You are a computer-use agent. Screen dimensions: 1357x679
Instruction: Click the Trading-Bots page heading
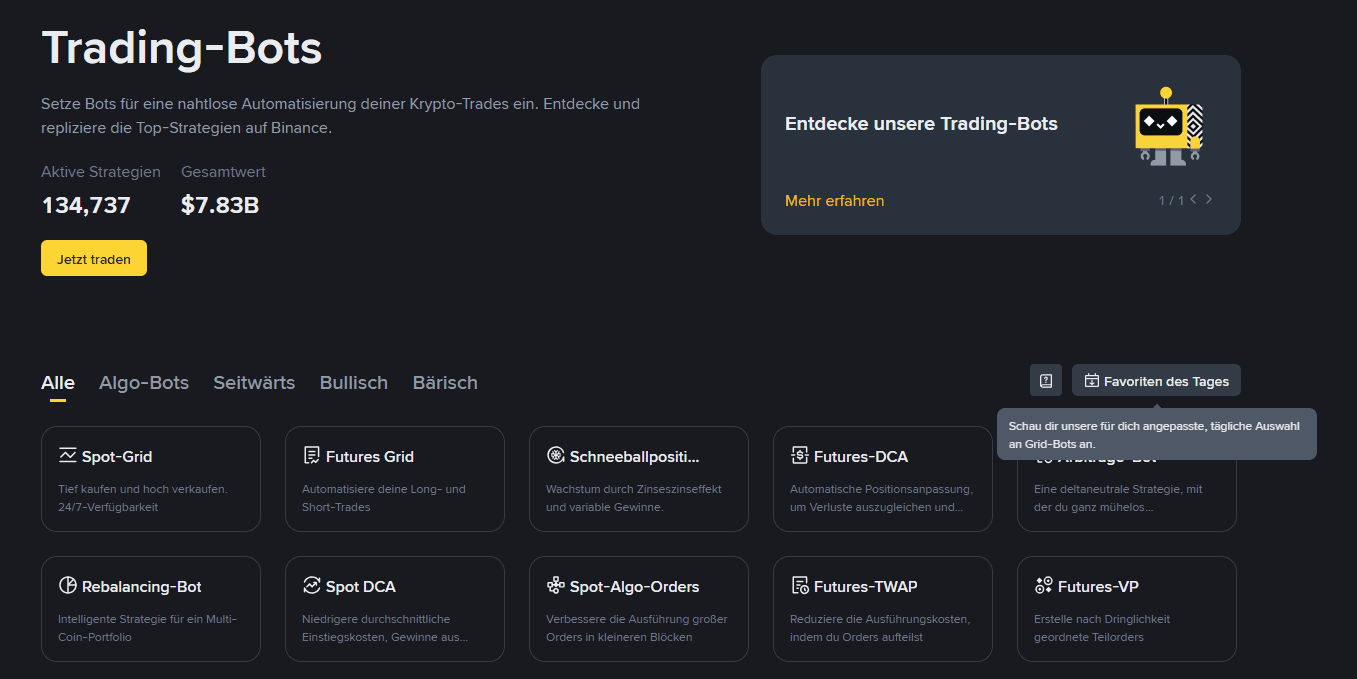point(182,47)
